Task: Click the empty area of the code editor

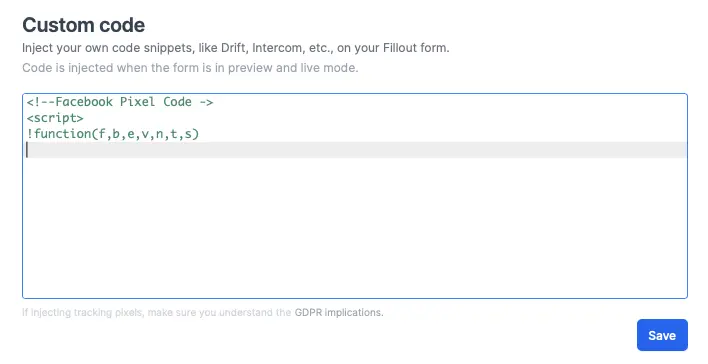Action: click(355, 228)
